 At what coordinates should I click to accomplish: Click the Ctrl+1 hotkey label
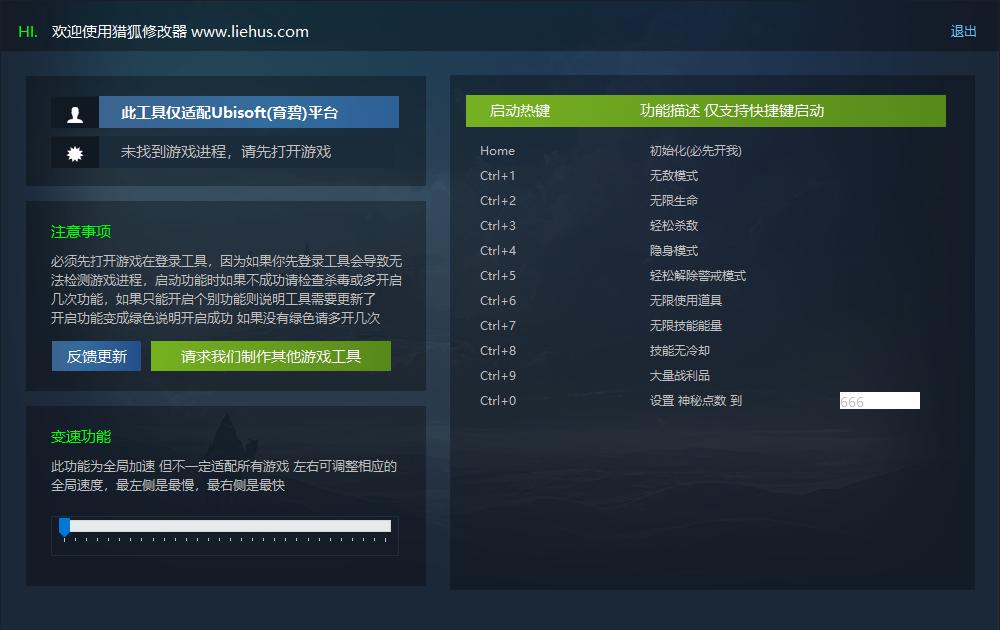pos(497,175)
